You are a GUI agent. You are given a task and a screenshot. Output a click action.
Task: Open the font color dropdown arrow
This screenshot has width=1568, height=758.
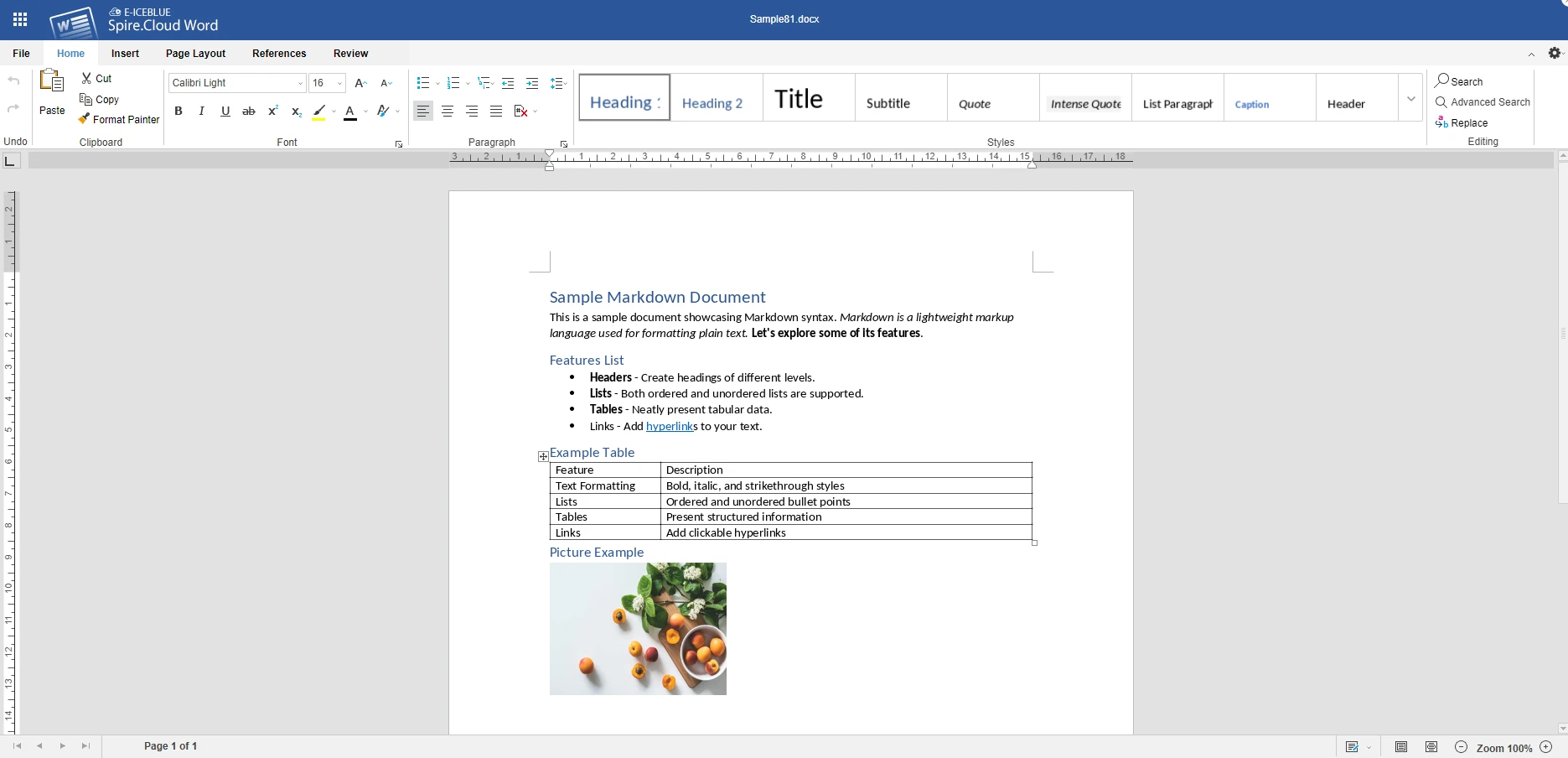(x=365, y=111)
